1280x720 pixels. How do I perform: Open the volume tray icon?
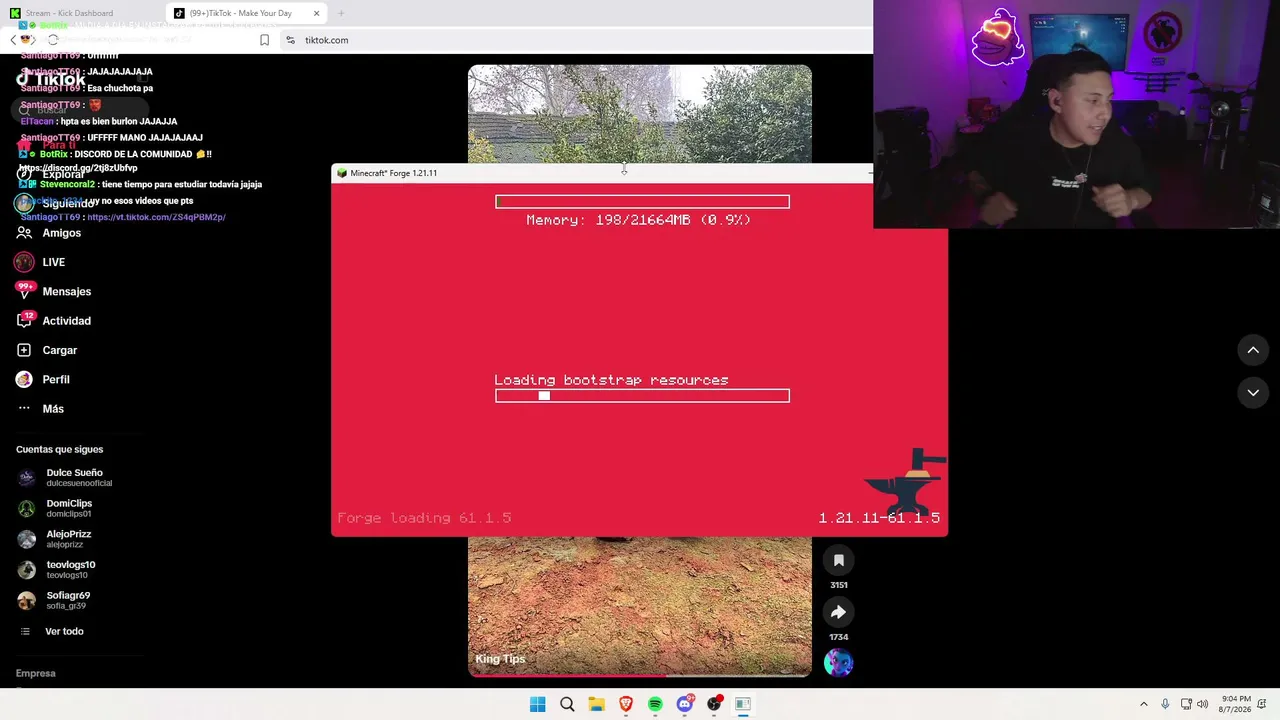click(1202, 704)
